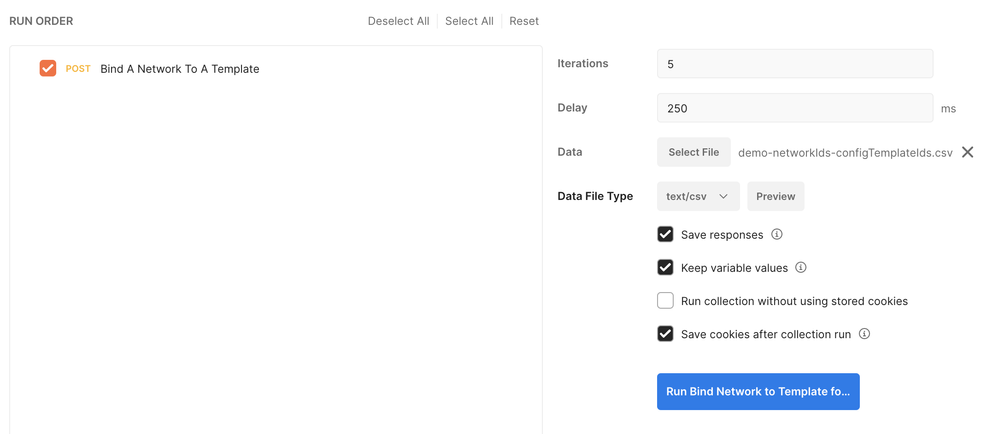
Task: Click Deselect All in the run order header
Action: pos(398,21)
